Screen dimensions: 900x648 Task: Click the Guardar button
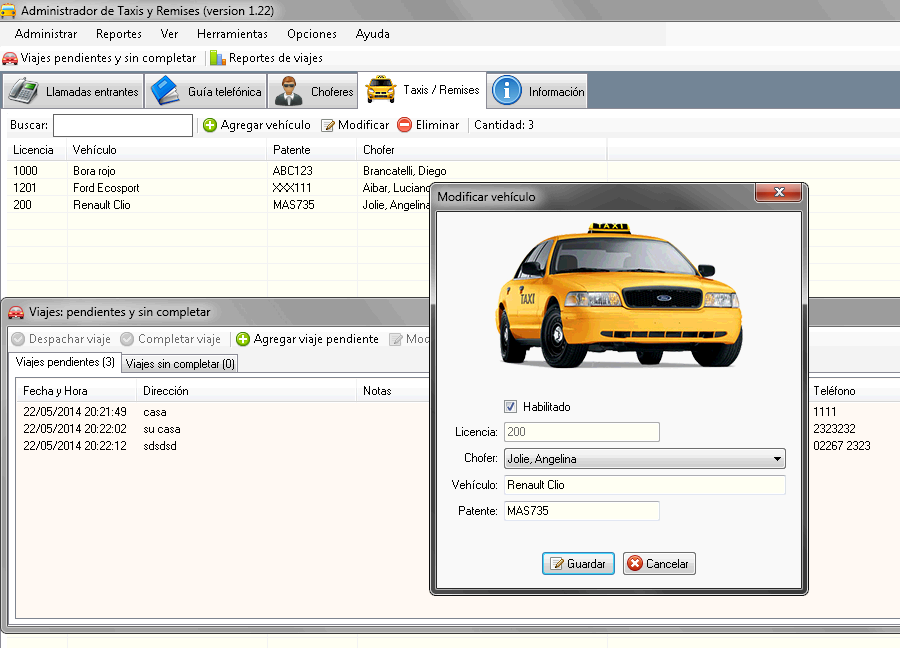578,564
